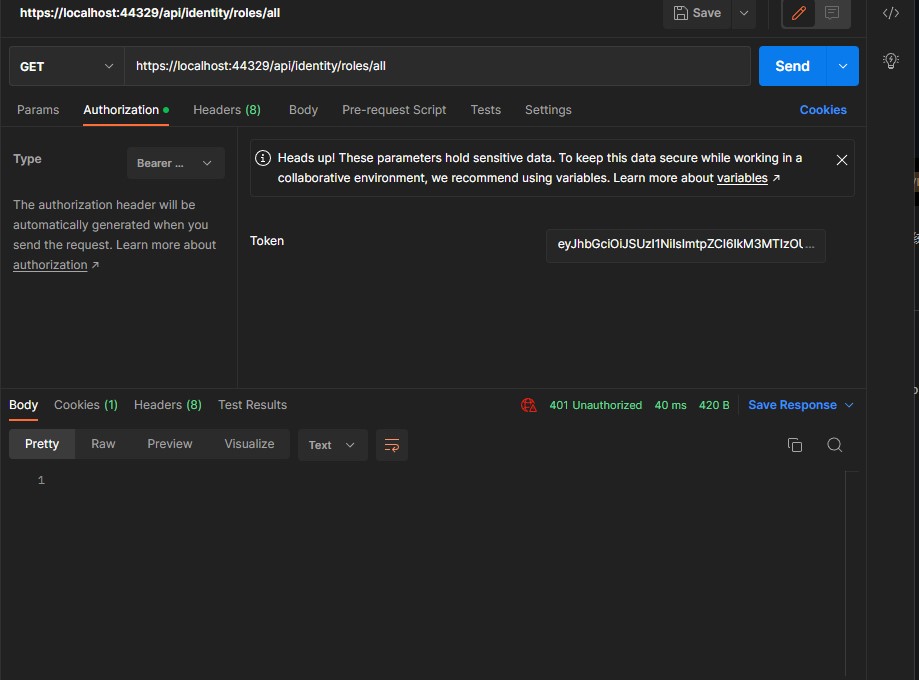Click the Save request icon
The image size is (919, 680).
[x=698, y=13]
